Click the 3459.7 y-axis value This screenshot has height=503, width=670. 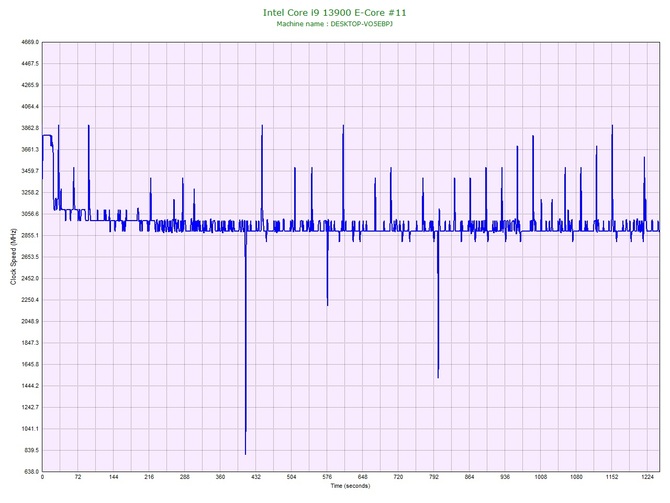point(30,171)
